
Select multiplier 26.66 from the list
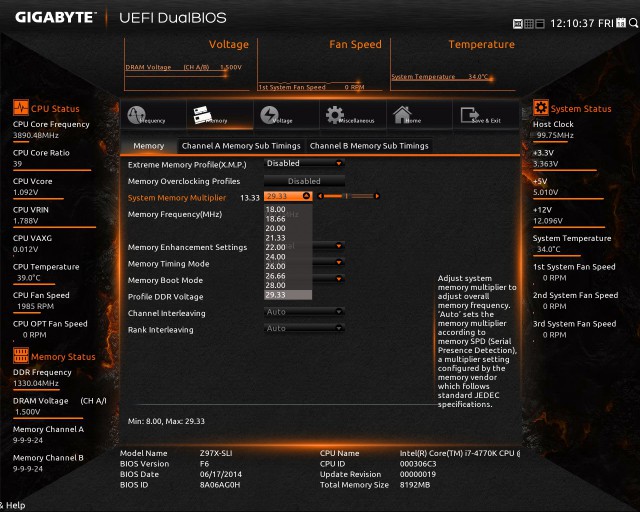pyautogui.click(x=288, y=276)
